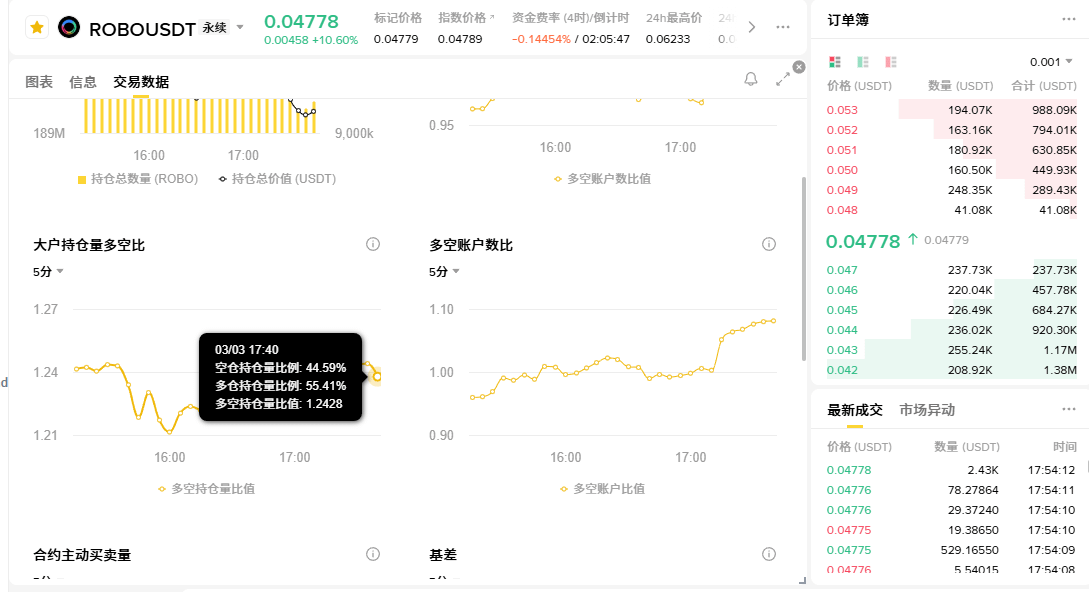Open 最新成交 panel more options menu
1089x592 pixels.
point(1069,409)
